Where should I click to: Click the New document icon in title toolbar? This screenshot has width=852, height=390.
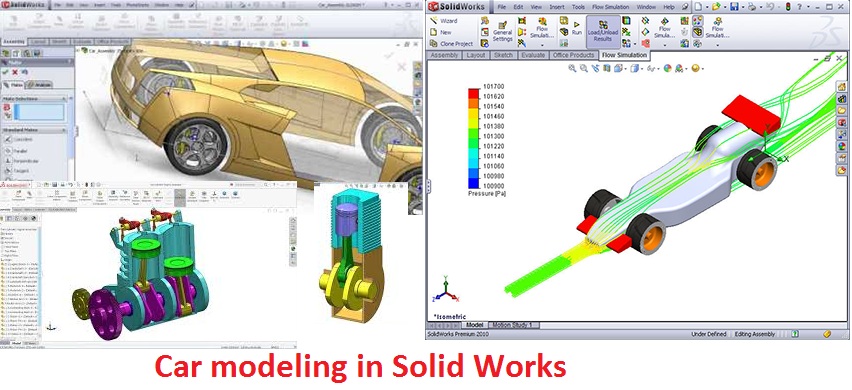coord(698,7)
